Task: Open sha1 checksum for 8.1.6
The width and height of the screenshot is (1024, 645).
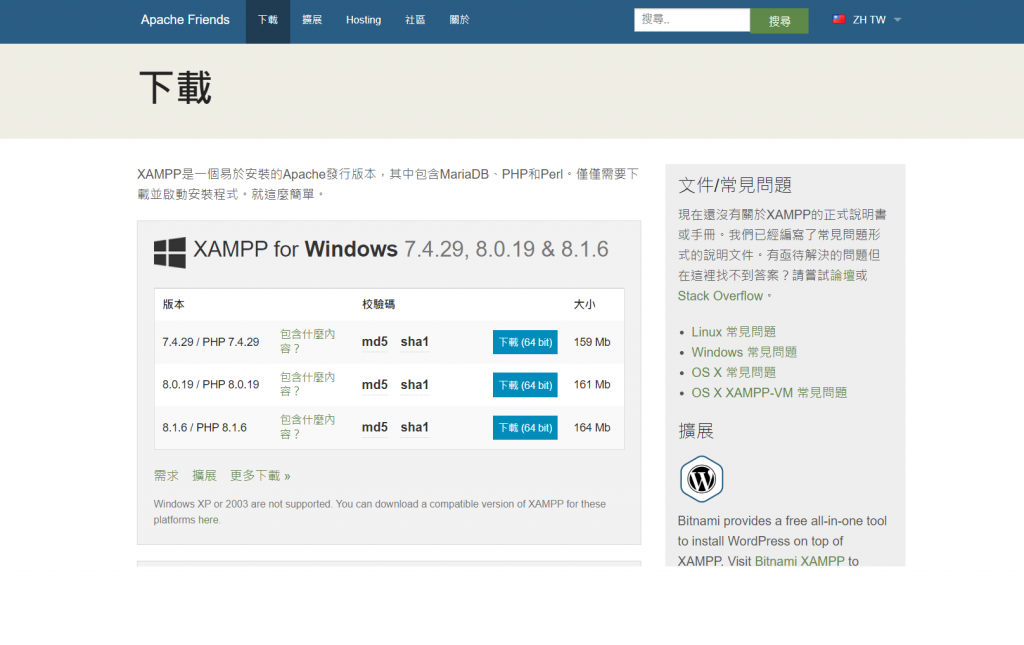Action: pos(415,428)
